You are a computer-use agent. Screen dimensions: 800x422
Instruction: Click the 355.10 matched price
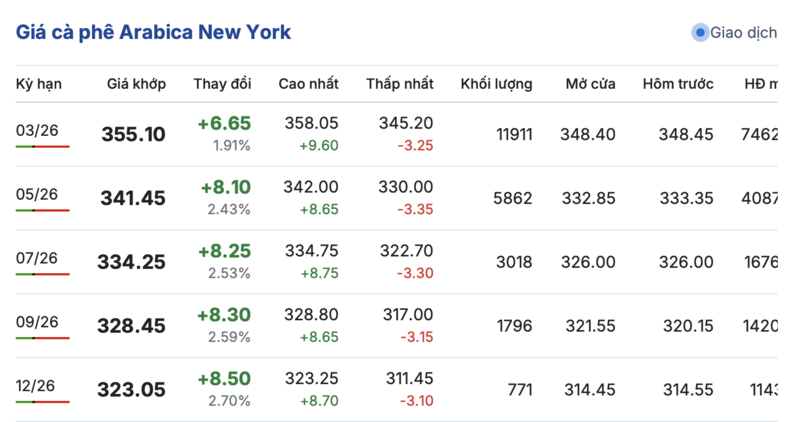133,134
